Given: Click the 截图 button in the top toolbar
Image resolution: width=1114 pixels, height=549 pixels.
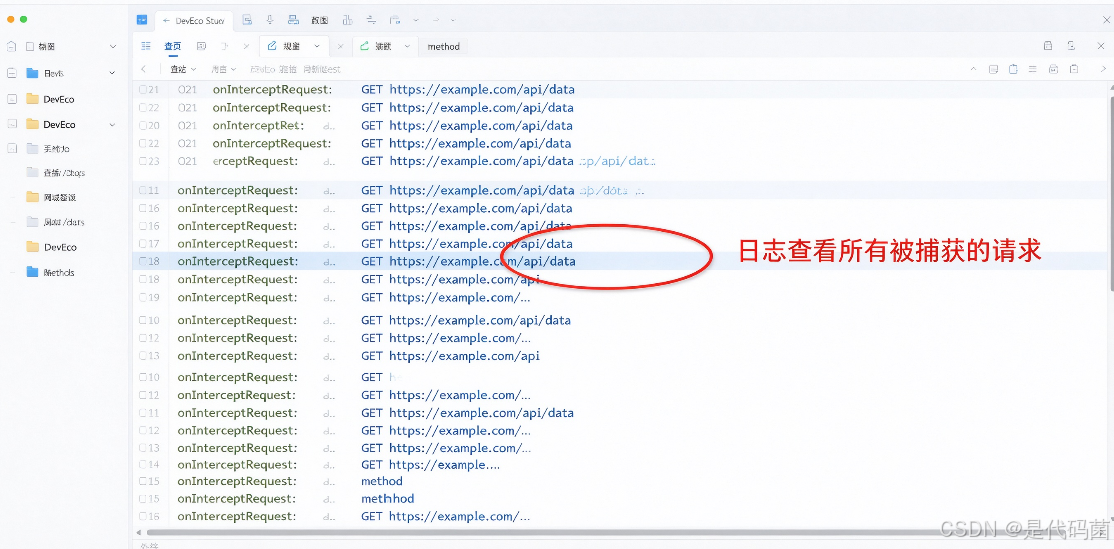Looking at the screenshot, I should click(320, 21).
